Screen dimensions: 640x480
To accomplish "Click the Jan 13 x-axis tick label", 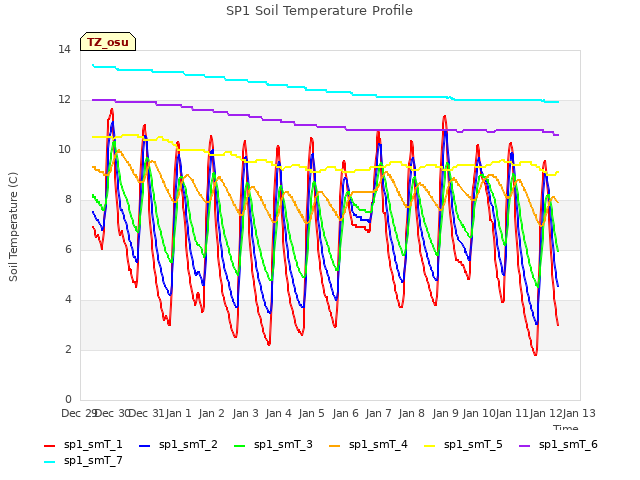I will (x=579, y=413).
